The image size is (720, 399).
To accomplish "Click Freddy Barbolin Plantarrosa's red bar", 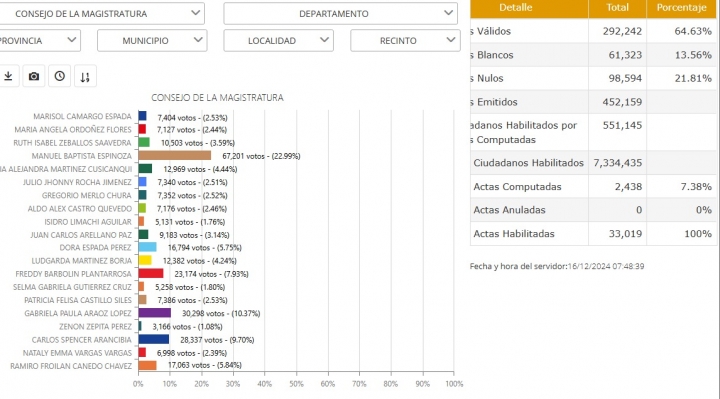I will (x=151, y=274).
